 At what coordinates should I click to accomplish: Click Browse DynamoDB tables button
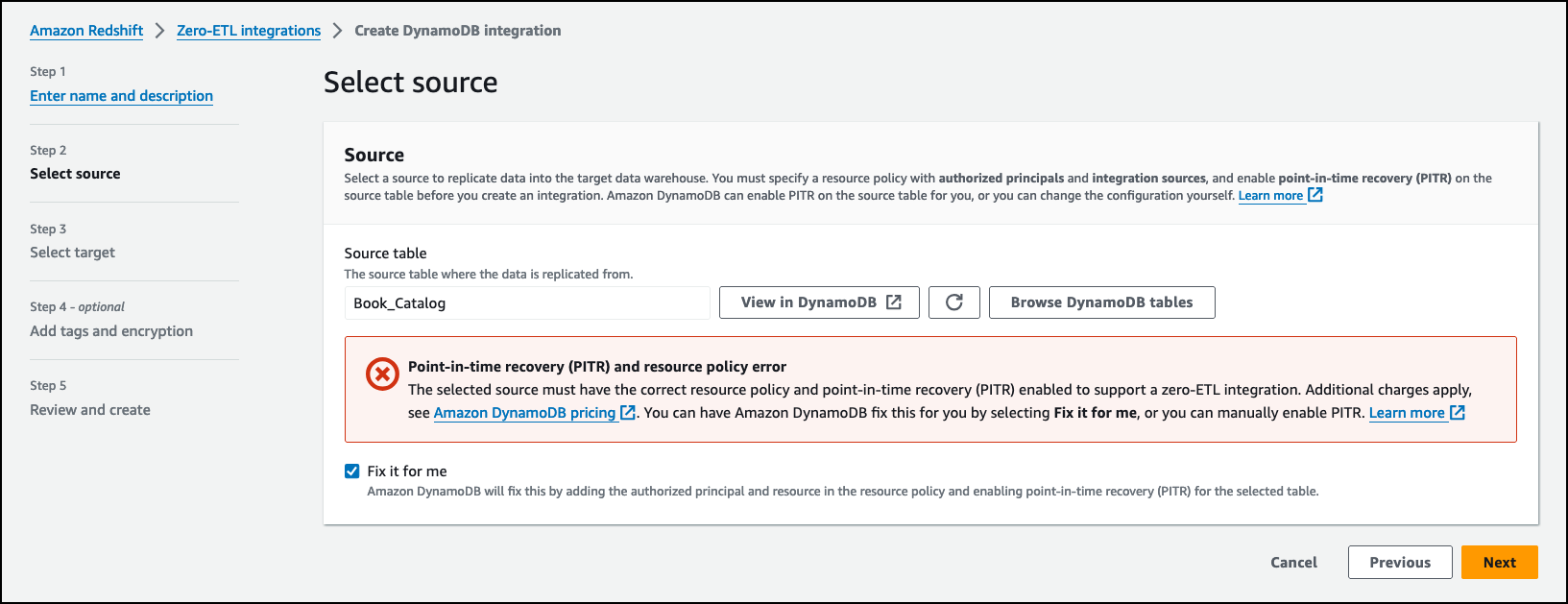(x=1101, y=302)
